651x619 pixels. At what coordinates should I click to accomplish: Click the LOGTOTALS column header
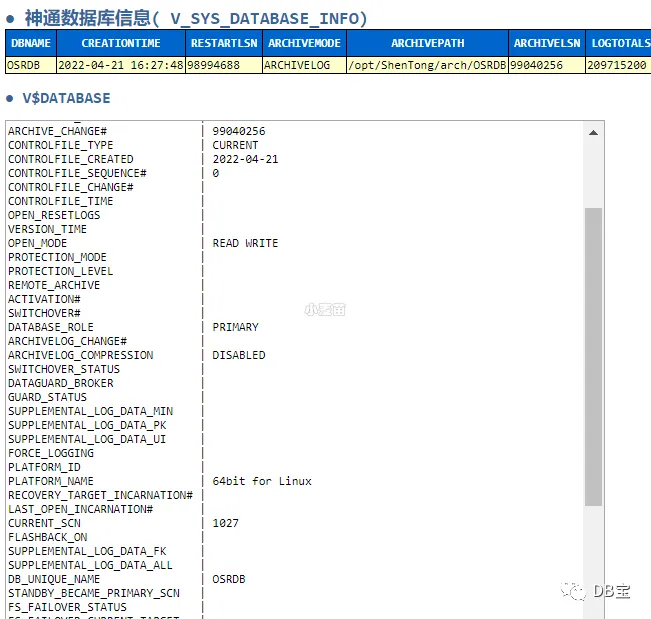[619, 43]
